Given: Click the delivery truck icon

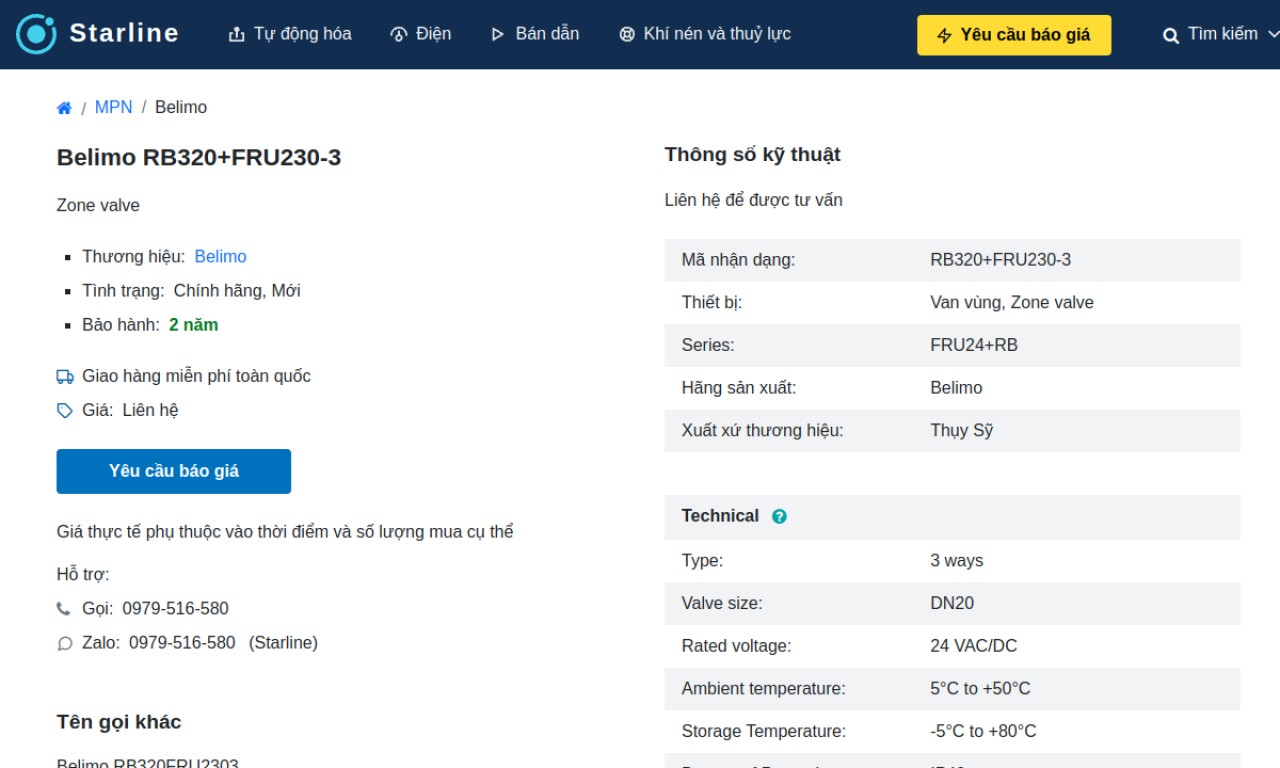Looking at the screenshot, I should [65, 377].
